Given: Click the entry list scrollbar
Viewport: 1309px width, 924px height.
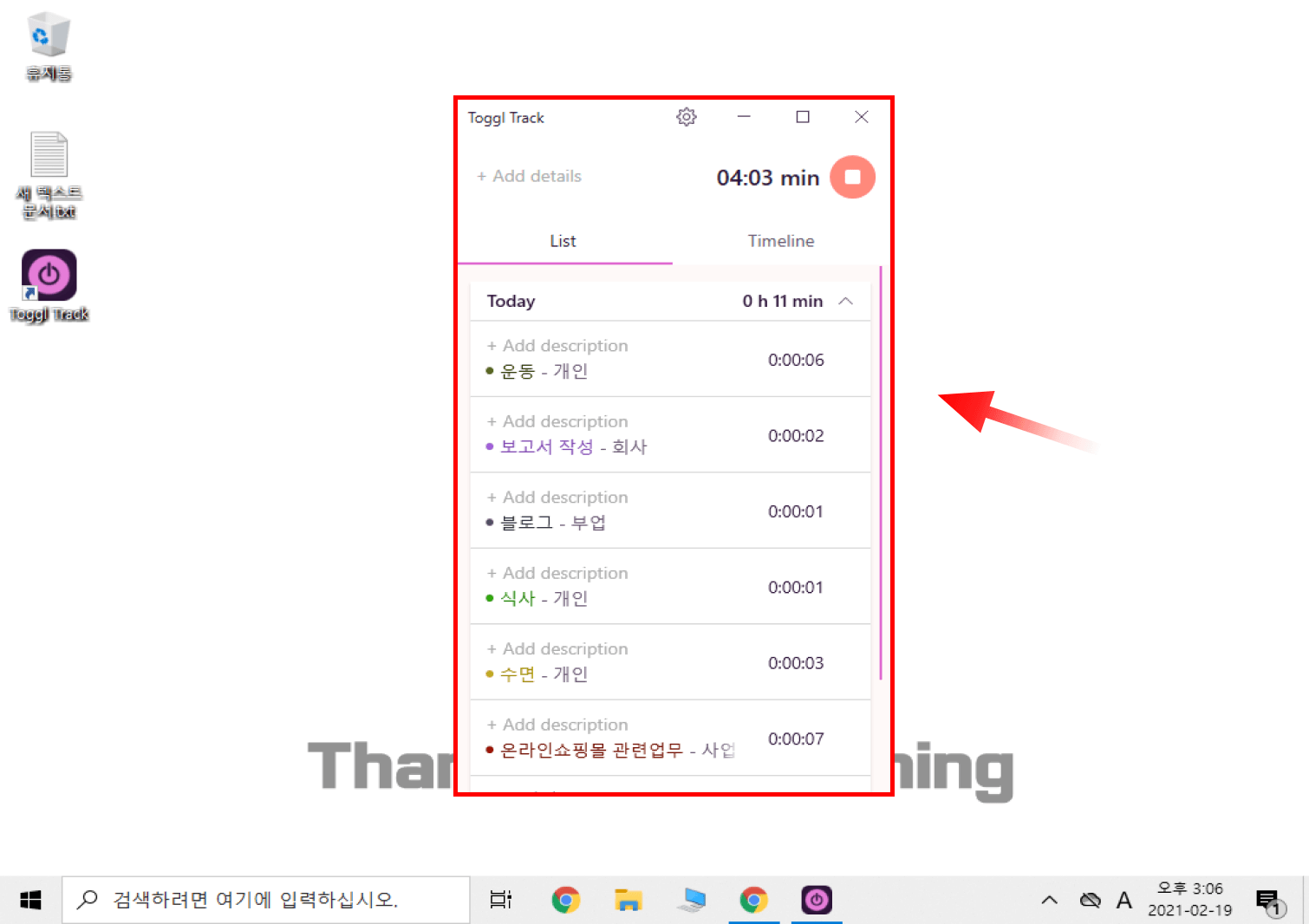Looking at the screenshot, I should point(881,472).
